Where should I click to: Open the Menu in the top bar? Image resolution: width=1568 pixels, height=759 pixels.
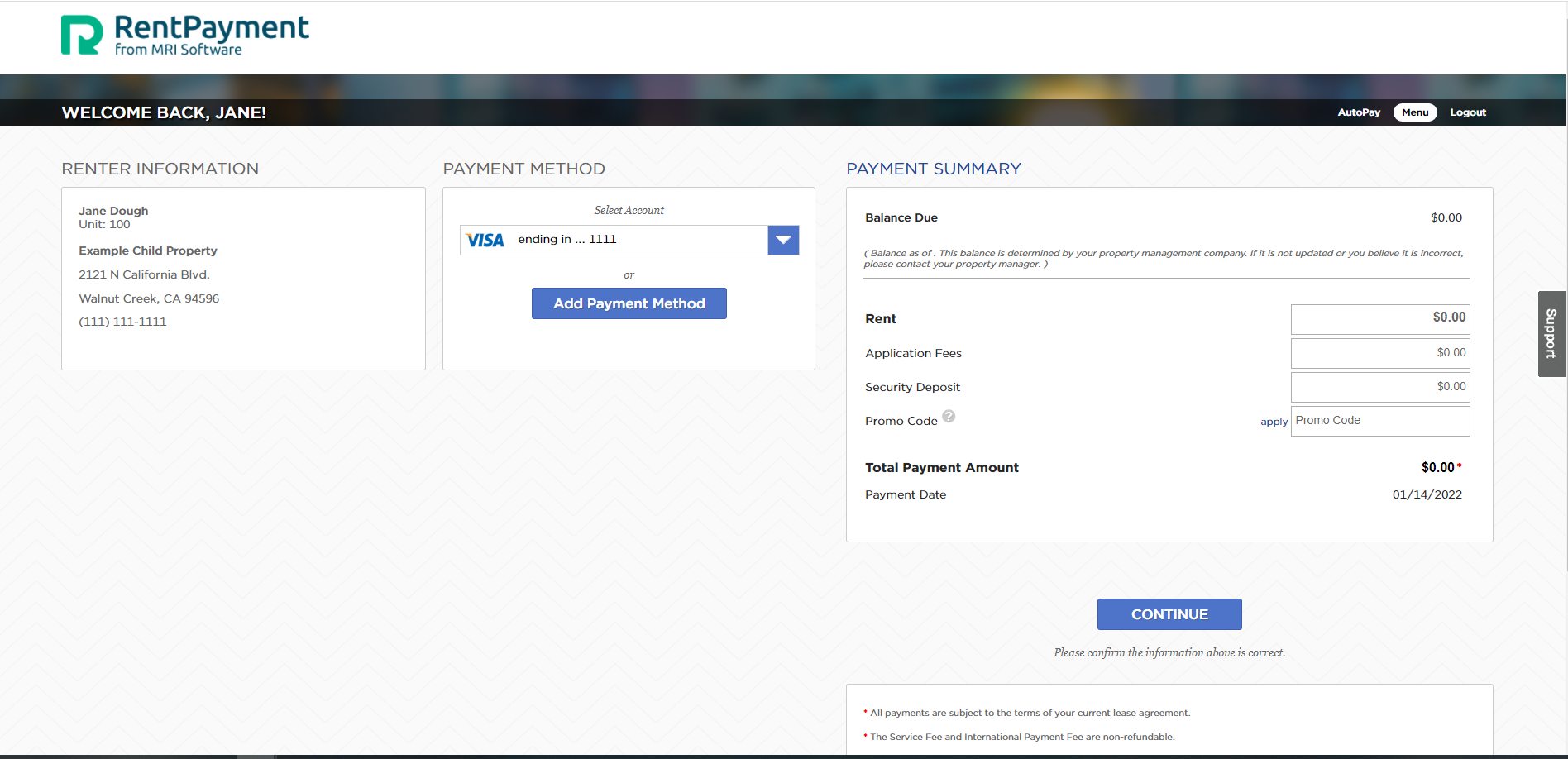[x=1414, y=112]
